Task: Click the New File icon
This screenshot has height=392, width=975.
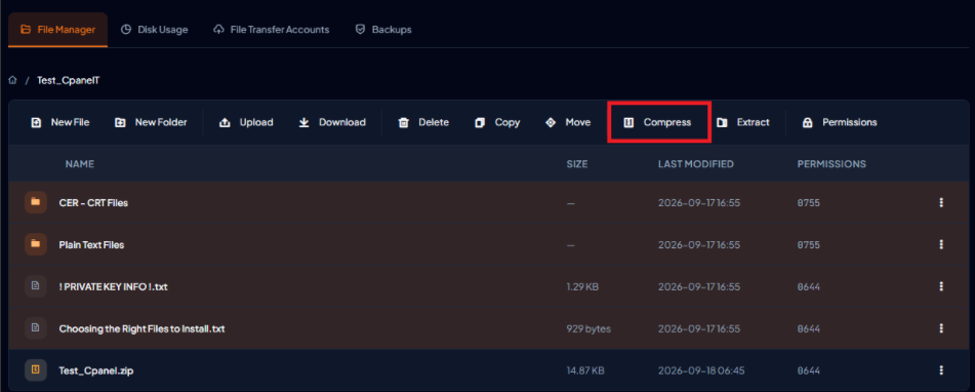Action: click(x=36, y=123)
